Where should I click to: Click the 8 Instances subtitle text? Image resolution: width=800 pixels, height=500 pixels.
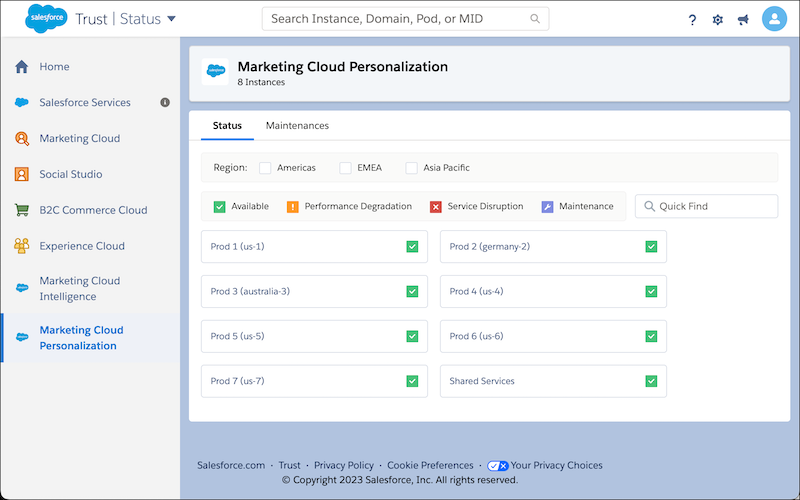point(261,82)
